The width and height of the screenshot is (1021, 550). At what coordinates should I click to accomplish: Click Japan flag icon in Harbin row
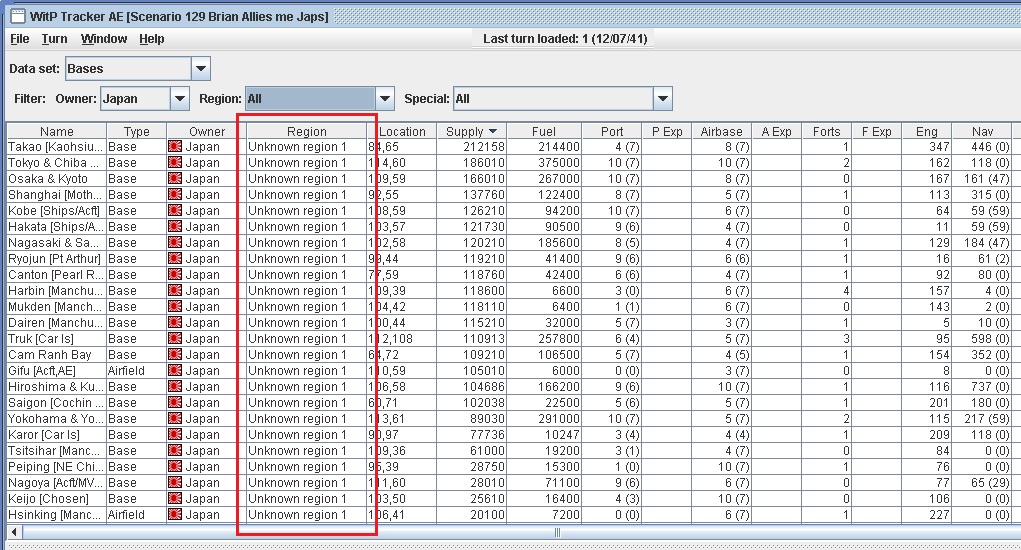pyautogui.click(x=175, y=290)
